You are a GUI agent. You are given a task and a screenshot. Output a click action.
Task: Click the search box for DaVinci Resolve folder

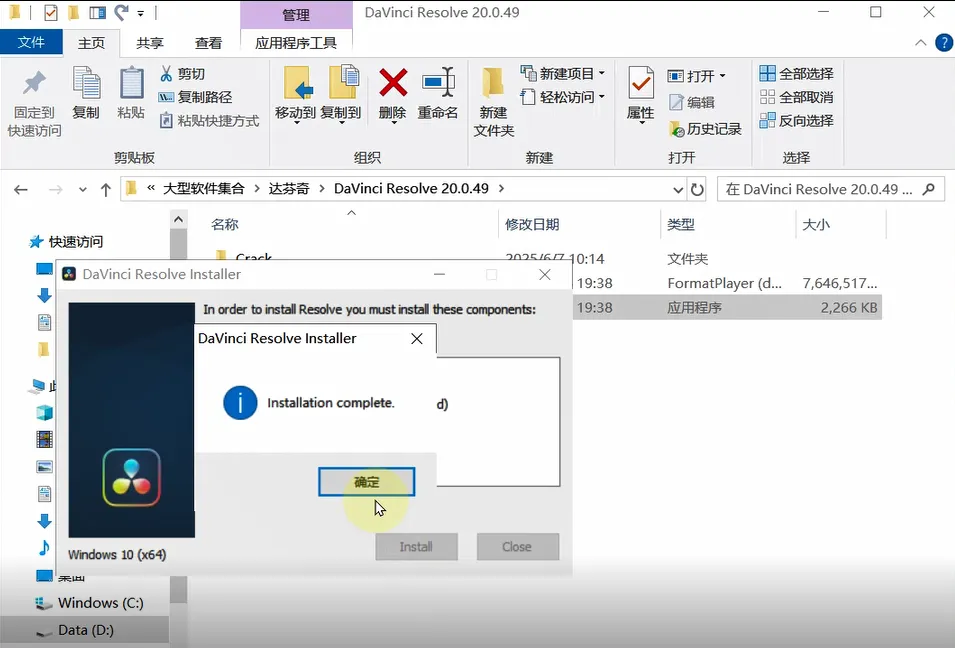click(831, 189)
